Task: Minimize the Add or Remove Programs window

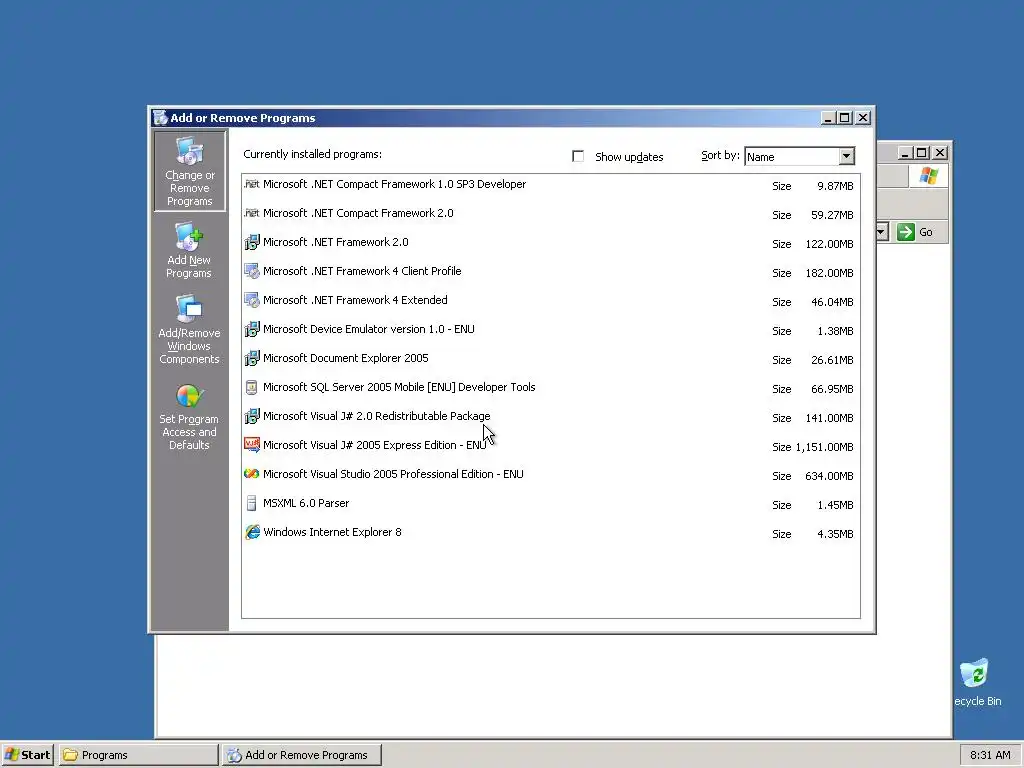Action: point(828,118)
